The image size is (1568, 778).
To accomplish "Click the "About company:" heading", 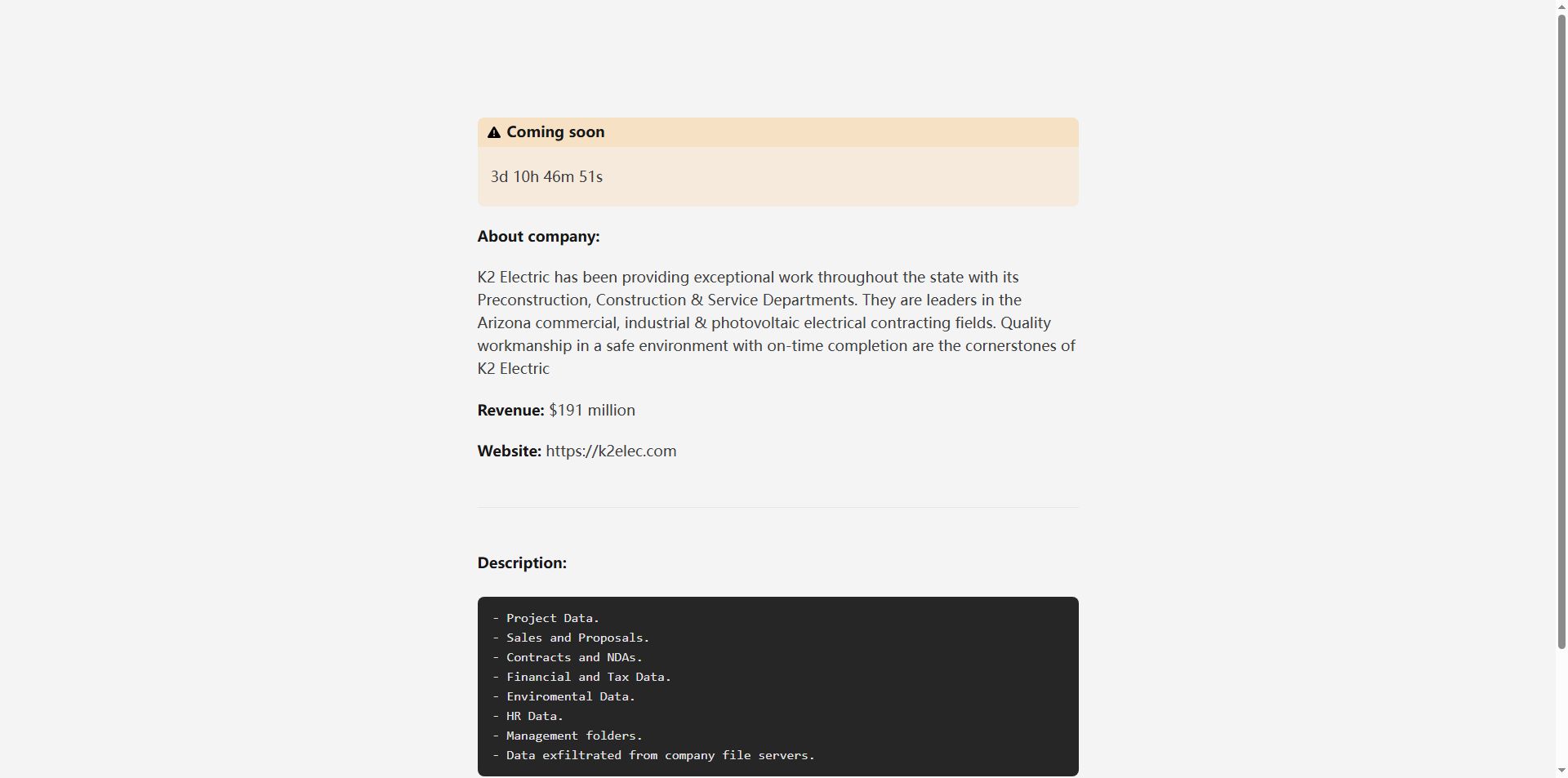I will pos(538,237).
